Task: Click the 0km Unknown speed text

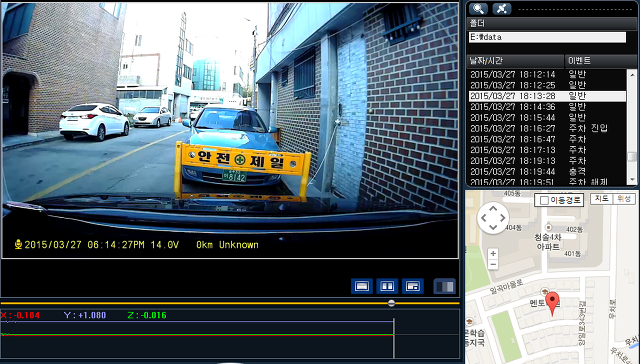Action: tap(227, 245)
